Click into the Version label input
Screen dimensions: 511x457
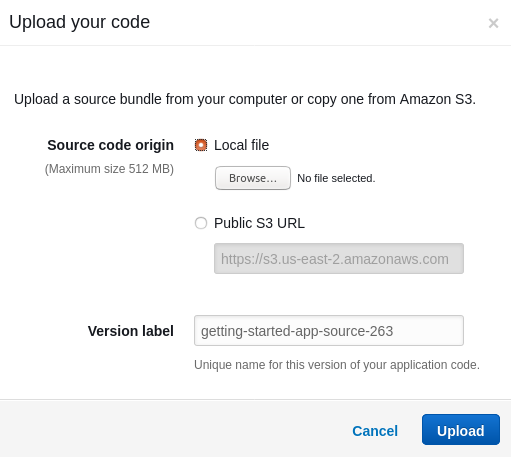(329, 330)
